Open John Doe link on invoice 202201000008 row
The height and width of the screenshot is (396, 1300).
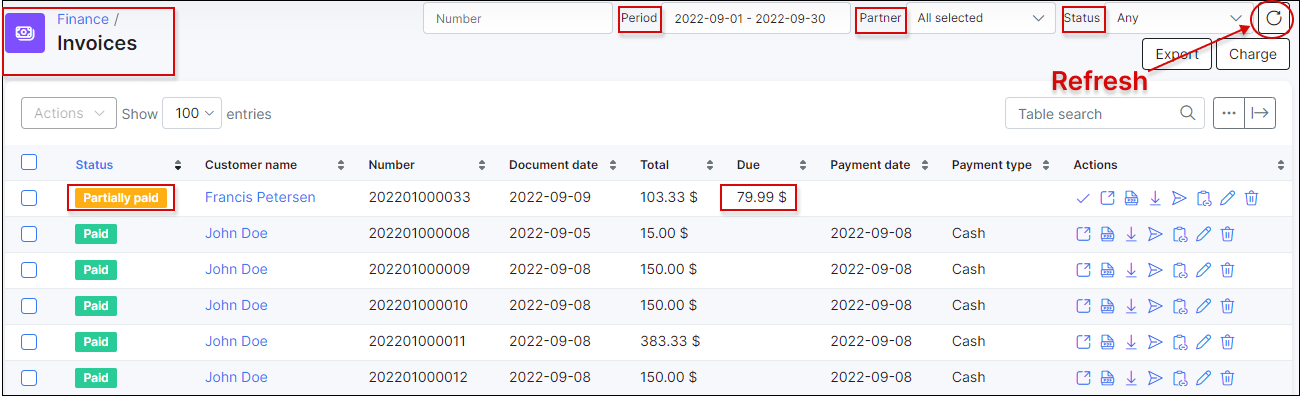click(236, 234)
